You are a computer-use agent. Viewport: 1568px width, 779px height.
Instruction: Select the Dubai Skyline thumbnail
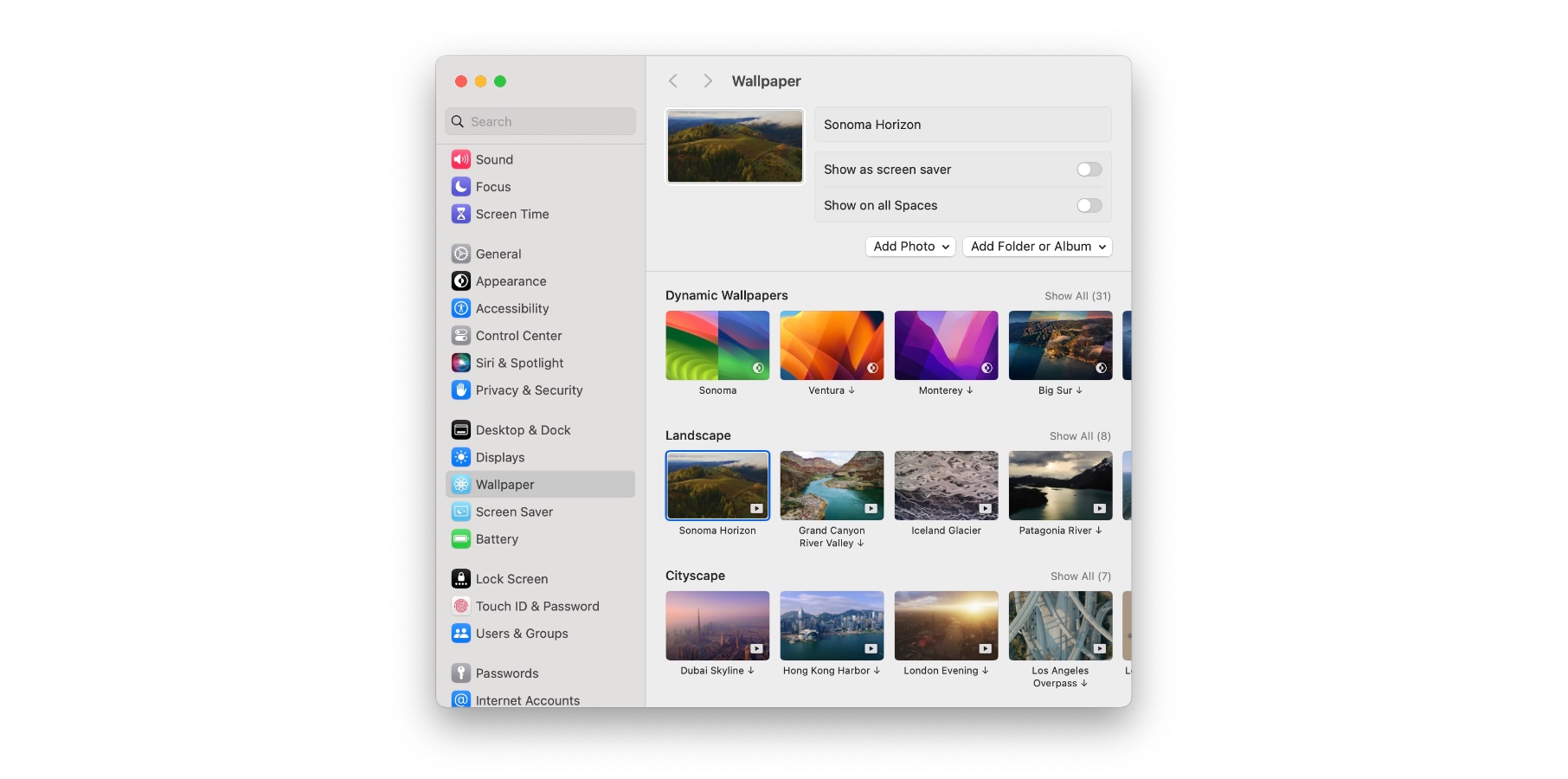(717, 626)
